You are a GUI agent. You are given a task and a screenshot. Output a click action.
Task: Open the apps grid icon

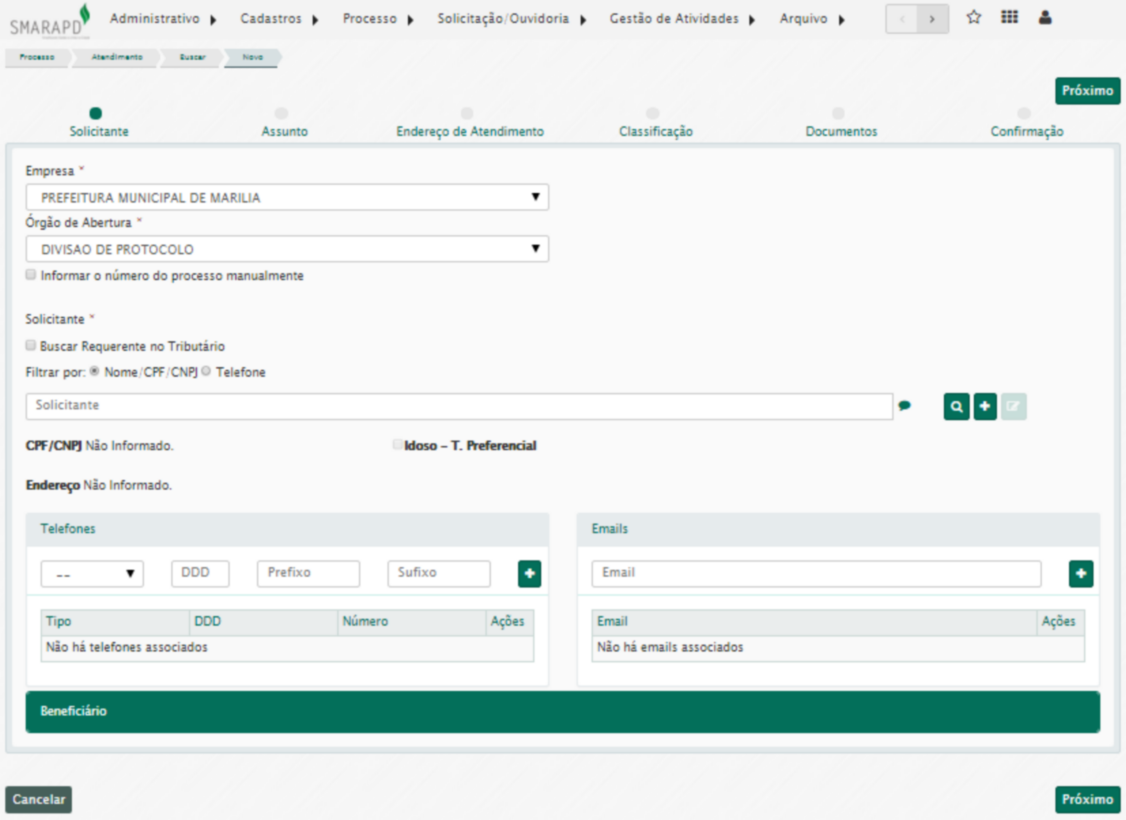click(x=1010, y=18)
